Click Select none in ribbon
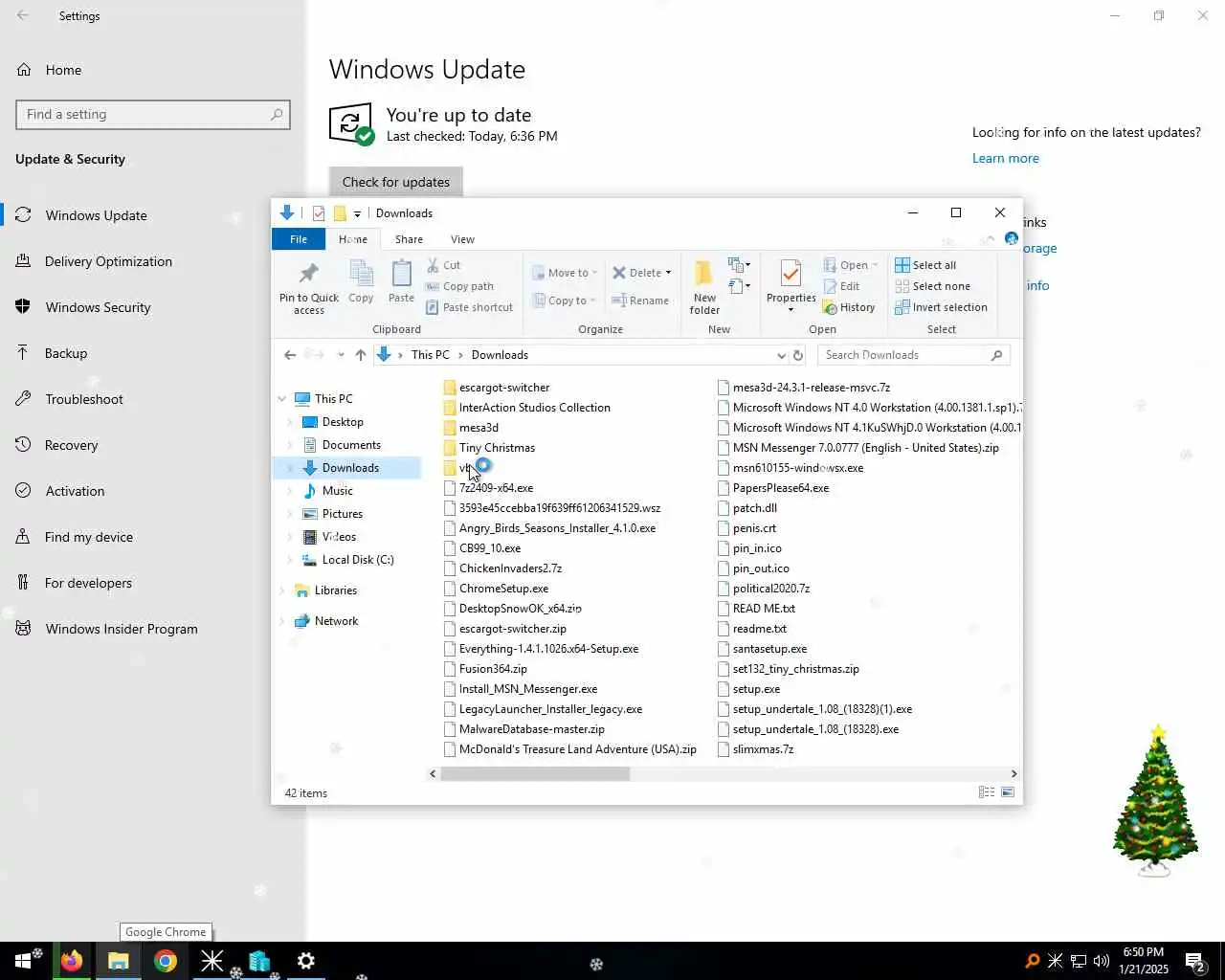The height and width of the screenshot is (980, 1225). [932, 286]
